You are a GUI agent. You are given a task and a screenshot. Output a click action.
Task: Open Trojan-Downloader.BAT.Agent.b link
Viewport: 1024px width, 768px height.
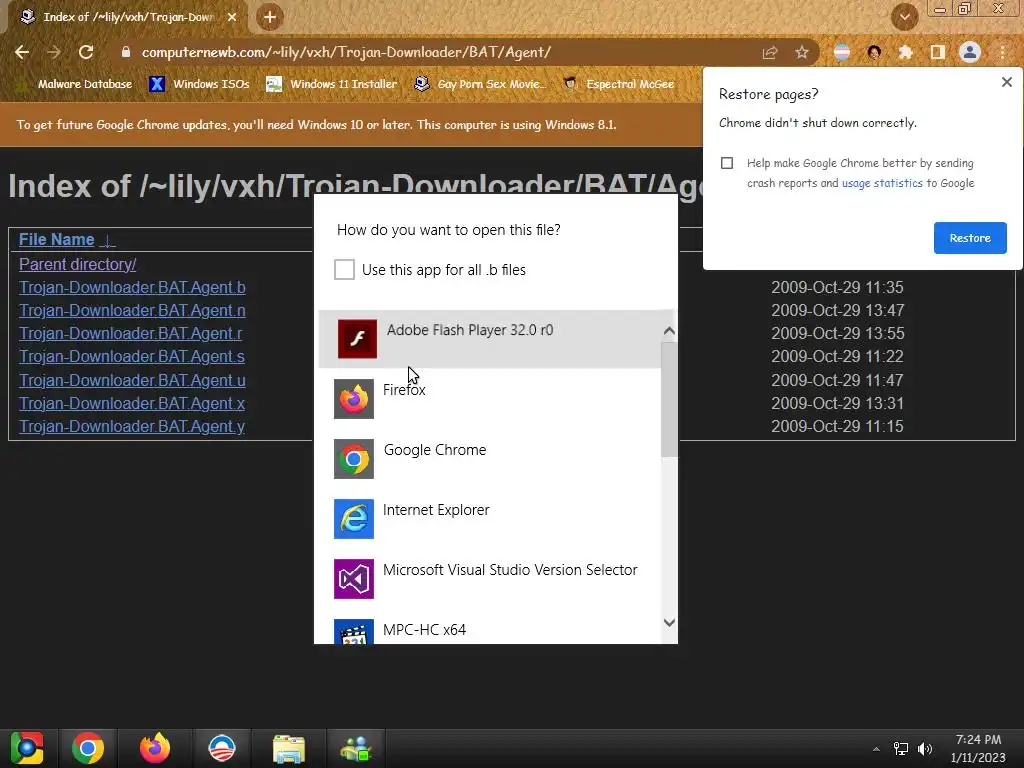[132, 287]
